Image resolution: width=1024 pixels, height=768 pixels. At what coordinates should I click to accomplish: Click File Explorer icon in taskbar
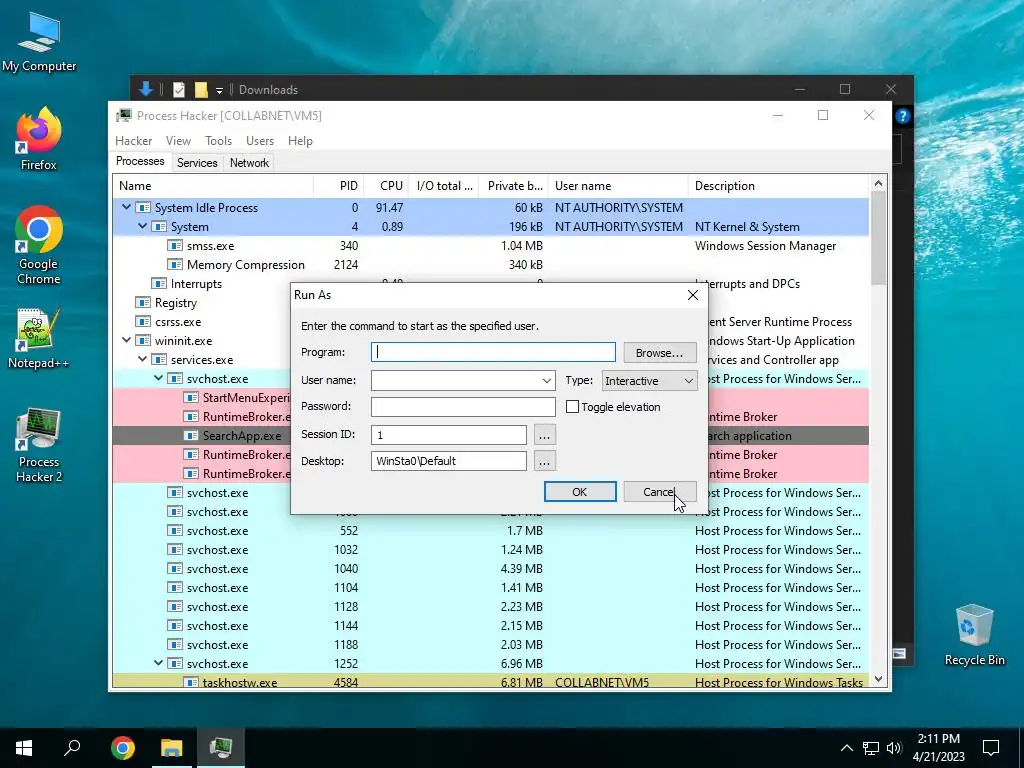[x=172, y=748]
